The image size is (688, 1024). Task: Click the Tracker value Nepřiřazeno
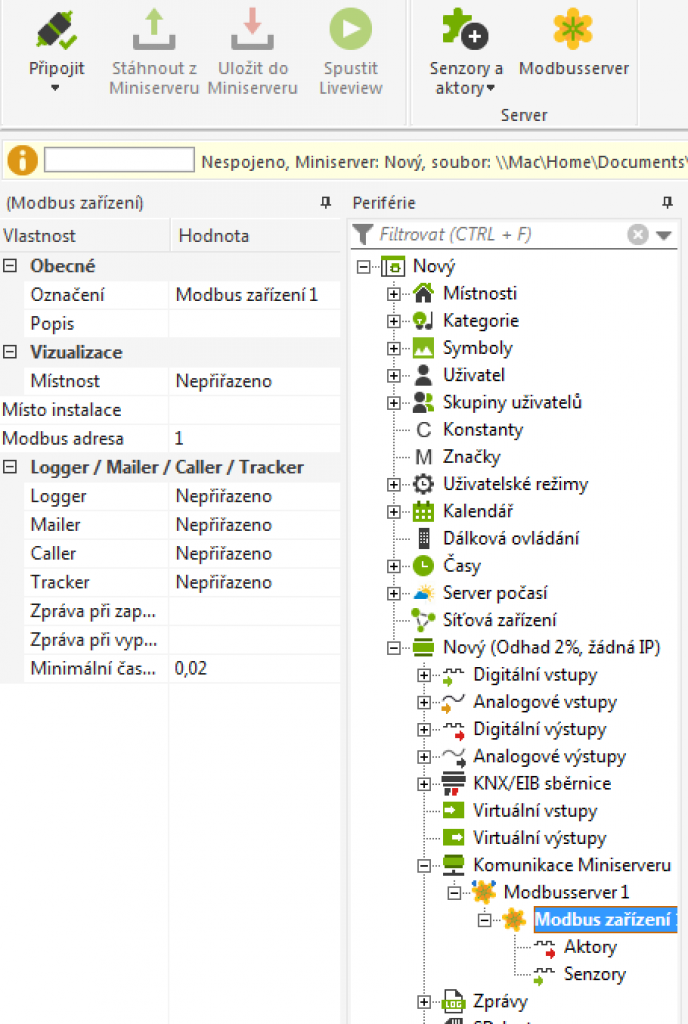tap(255, 582)
